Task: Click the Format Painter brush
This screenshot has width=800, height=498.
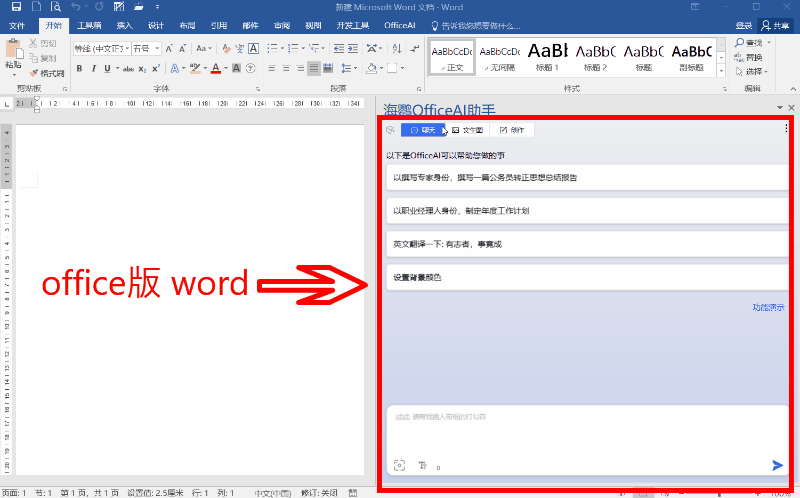Action: pos(35,73)
